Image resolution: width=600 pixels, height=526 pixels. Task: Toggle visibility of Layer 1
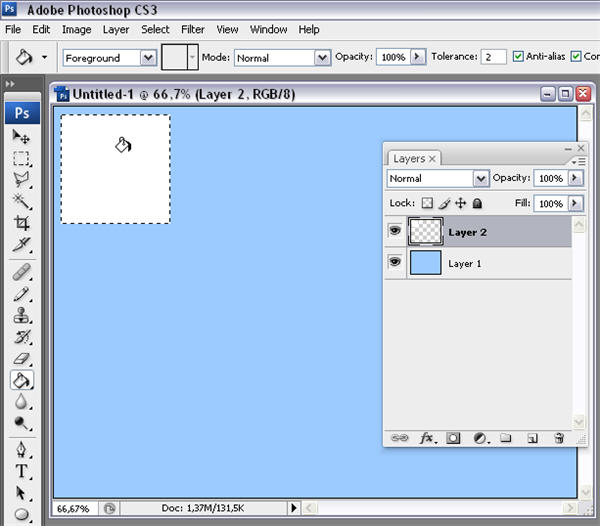395,263
